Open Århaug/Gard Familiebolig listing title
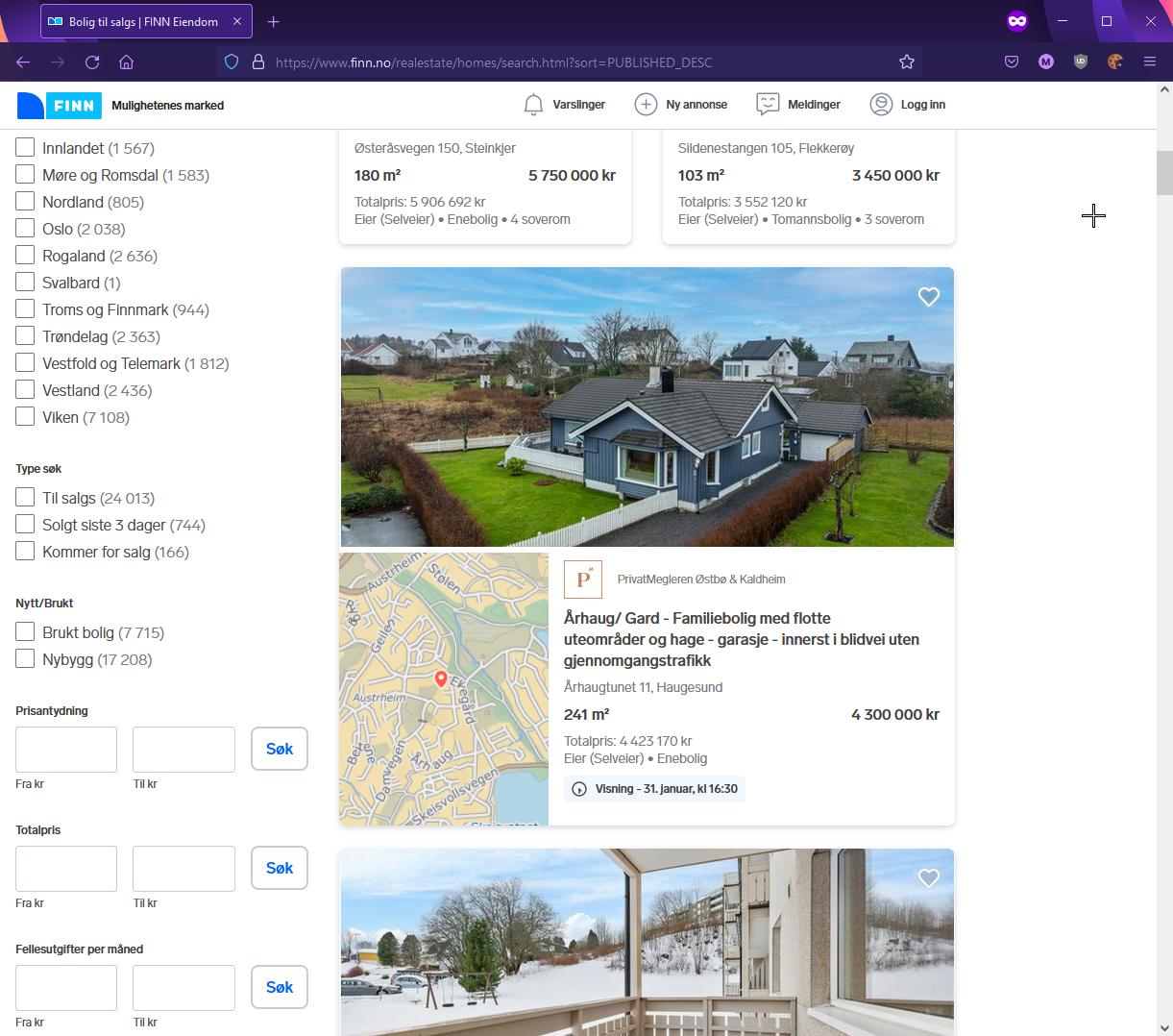The height and width of the screenshot is (1036, 1173). [742, 639]
